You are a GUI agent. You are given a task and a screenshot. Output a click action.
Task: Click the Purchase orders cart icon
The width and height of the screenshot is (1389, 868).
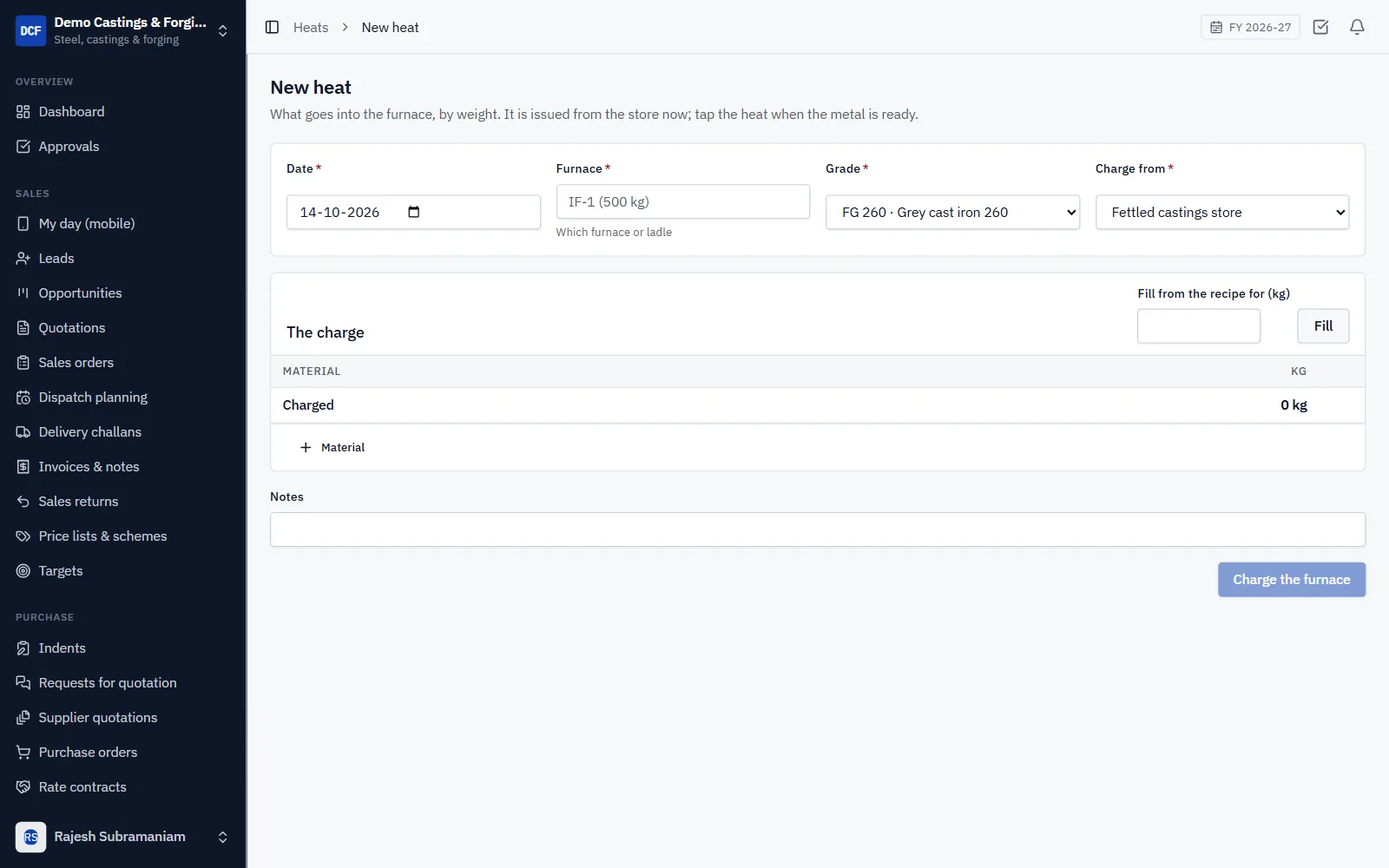[x=23, y=753]
